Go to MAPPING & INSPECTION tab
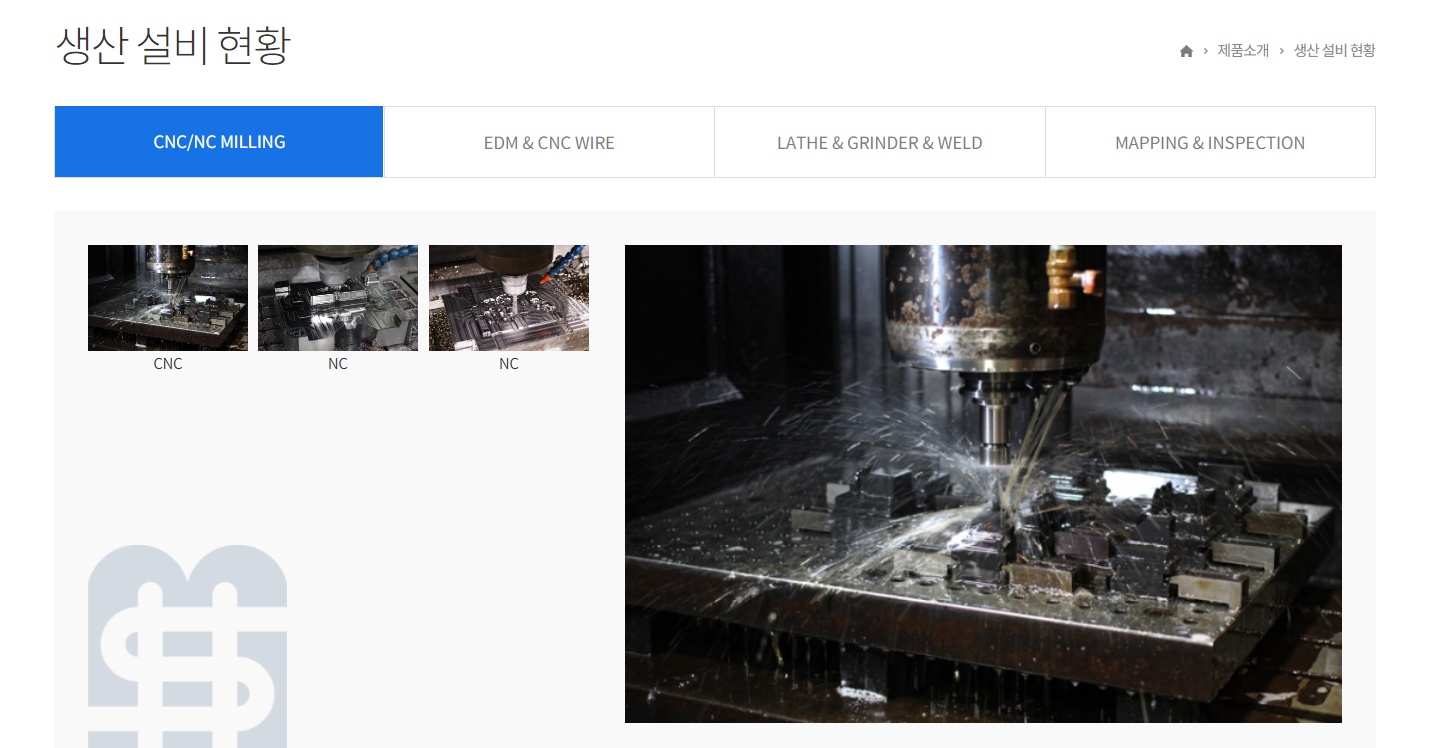Screen dimensions: 1449x748 (x=1210, y=142)
